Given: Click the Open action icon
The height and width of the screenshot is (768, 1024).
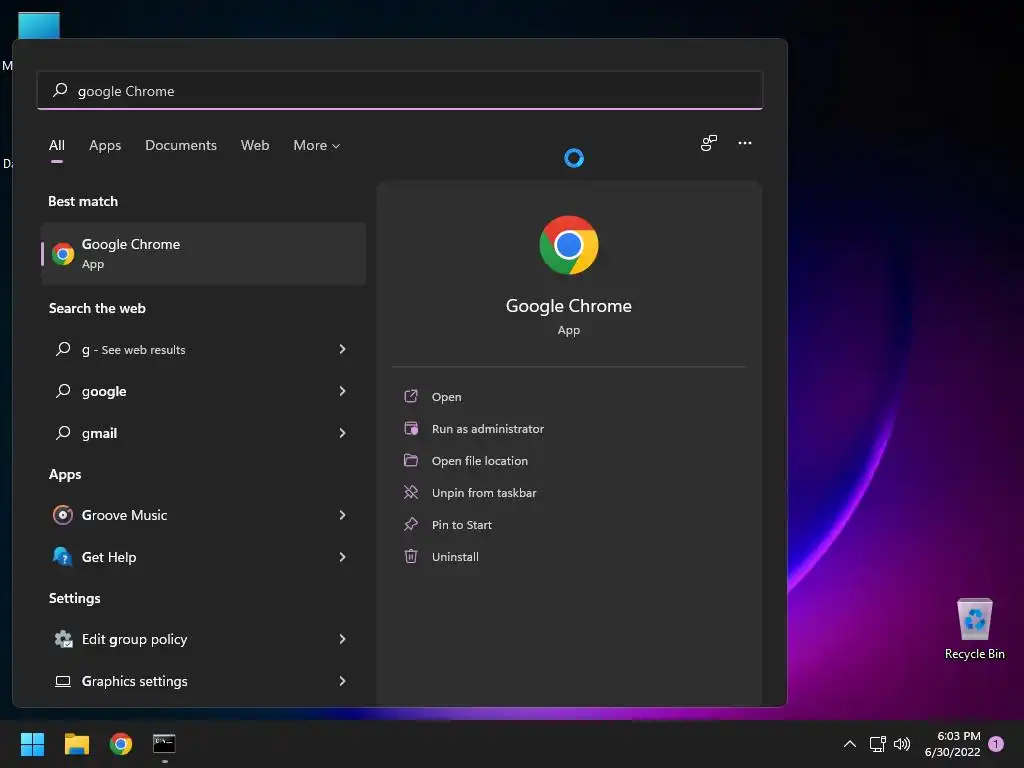Looking at the screenshot, I should [411, 396].
